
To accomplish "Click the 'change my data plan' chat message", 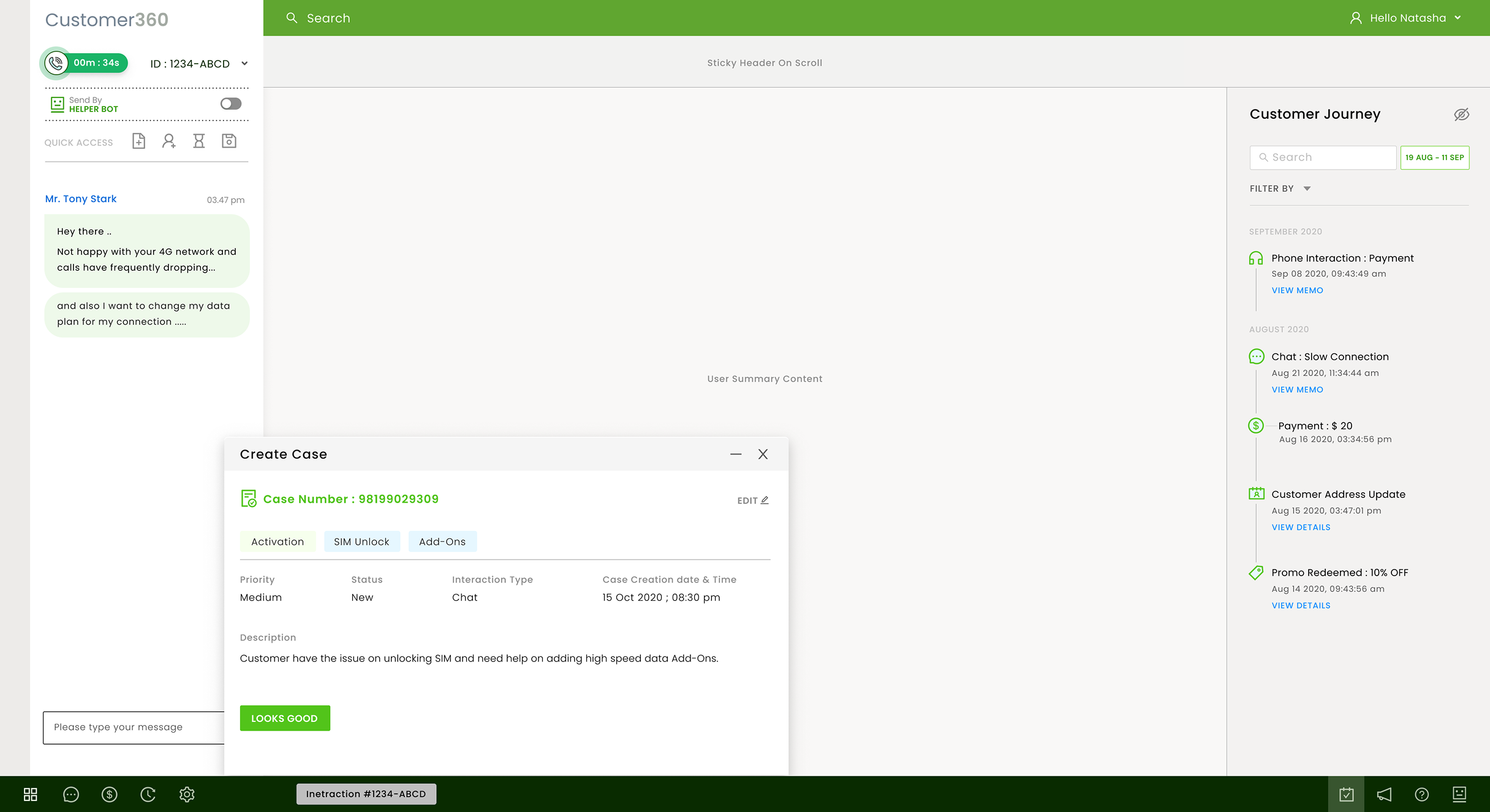I will point(147,315).
